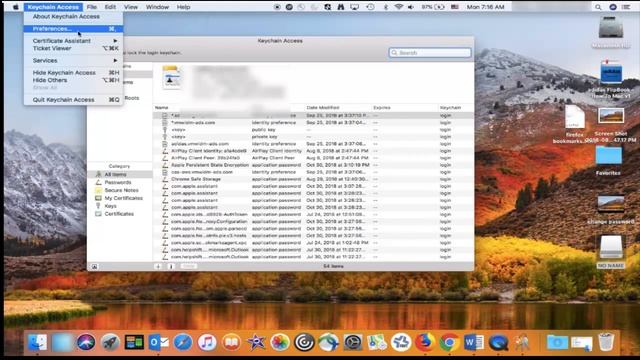Open Microsoft Word from the Dock
The width and height of the screenshot is (640, 360).
point(473,342)
